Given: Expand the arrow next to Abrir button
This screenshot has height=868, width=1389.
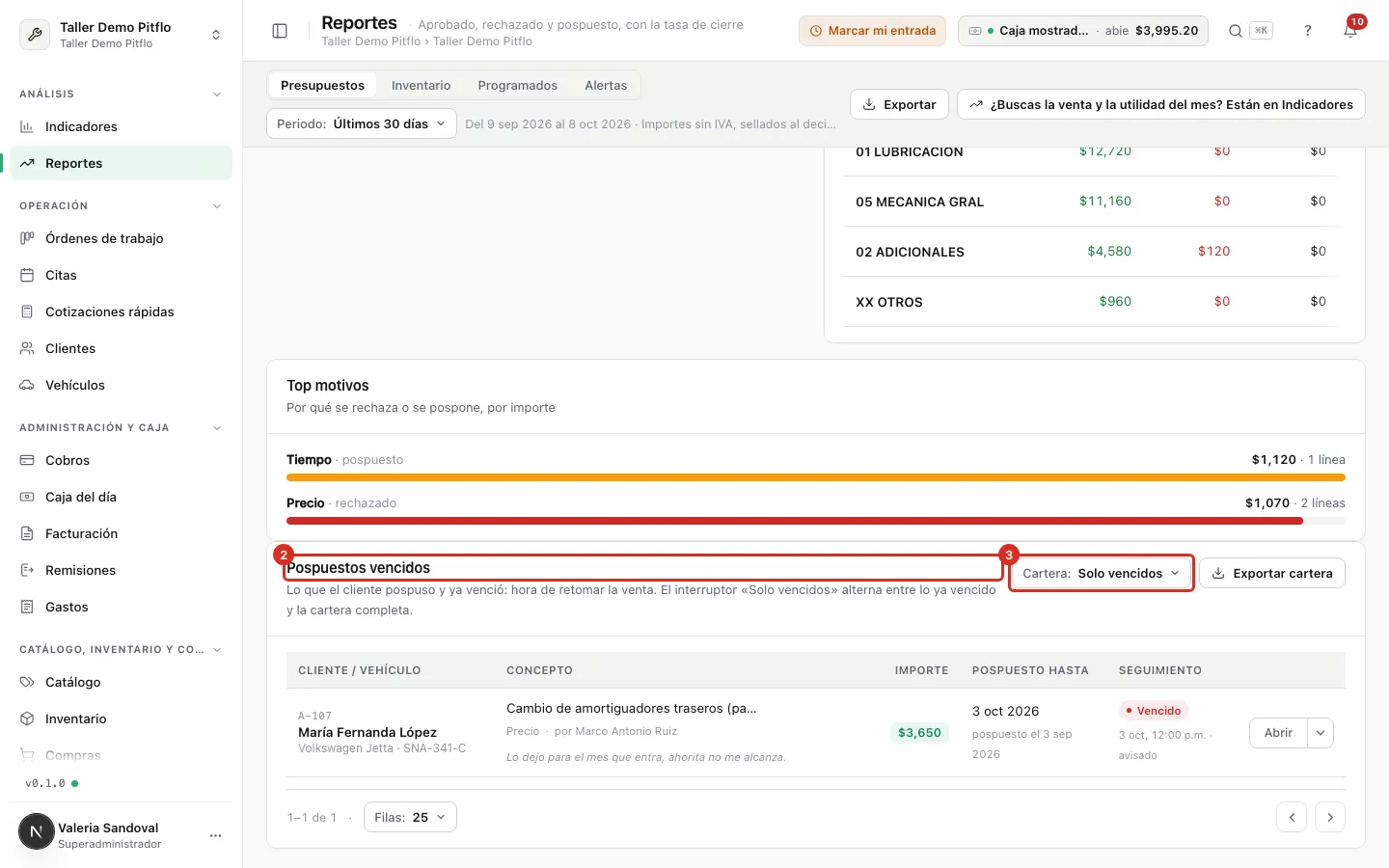Looking at the screenshot, I should (x=1321, y=733).
